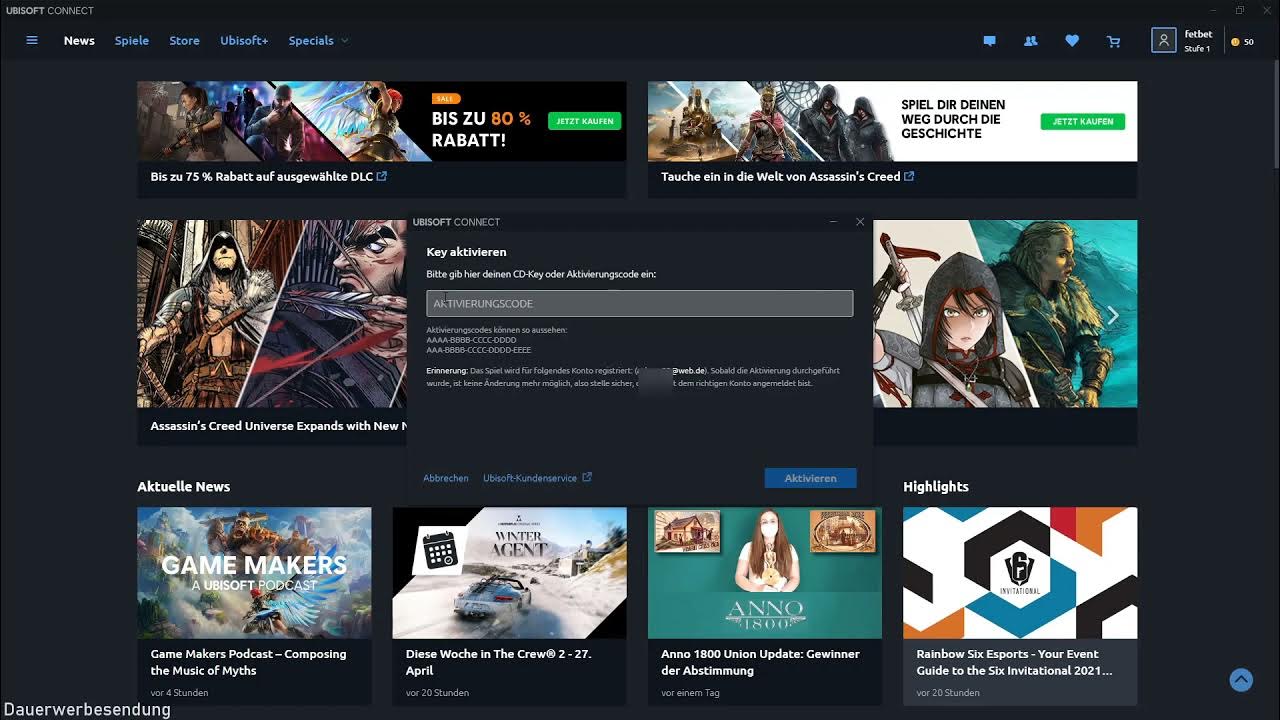
Task: Click the Units coin balance 50
Action: pos(1243,42)
